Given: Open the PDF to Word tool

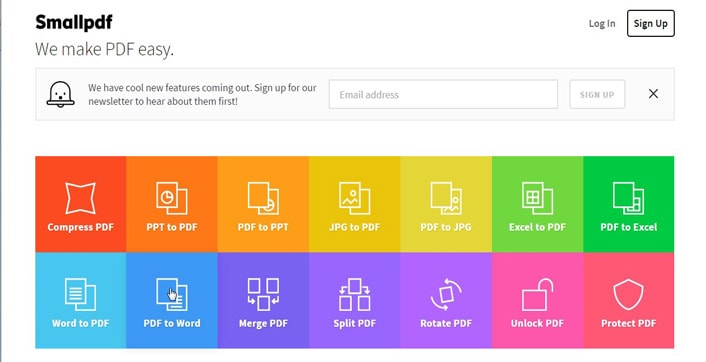Looking at the screenshot, I should pos(172,300).
